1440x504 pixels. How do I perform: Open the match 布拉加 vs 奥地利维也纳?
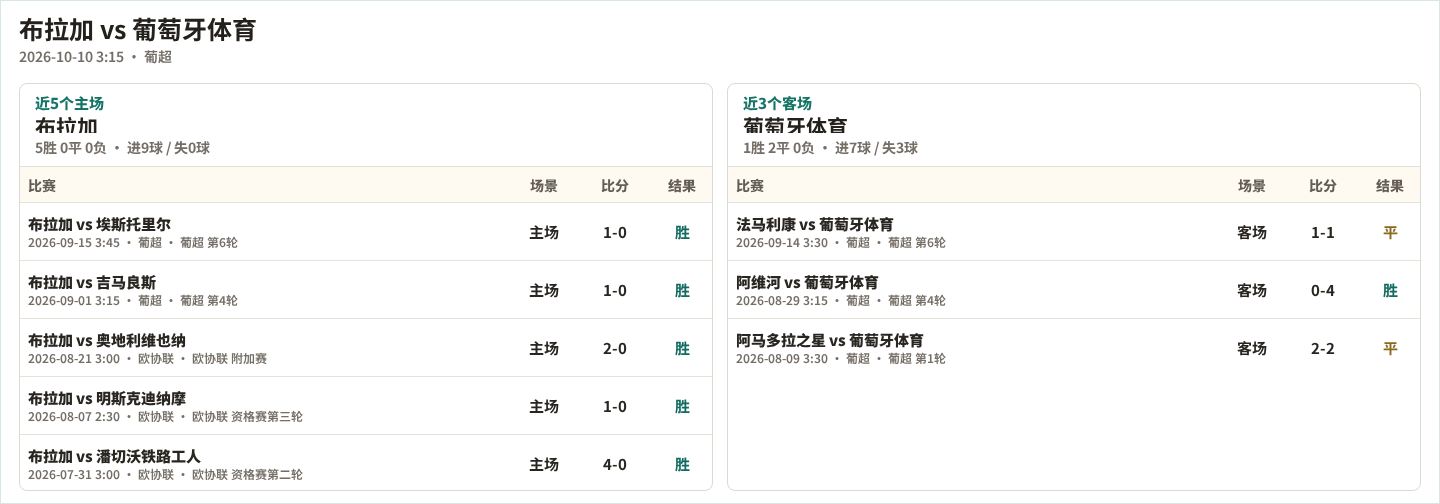107,340
